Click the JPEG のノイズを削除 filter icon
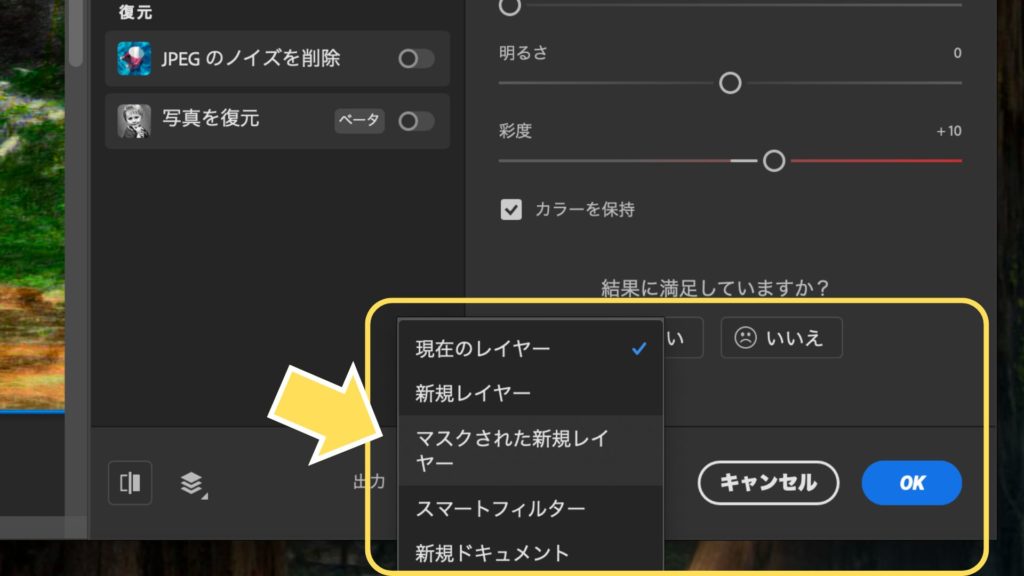 coord(134,59)
